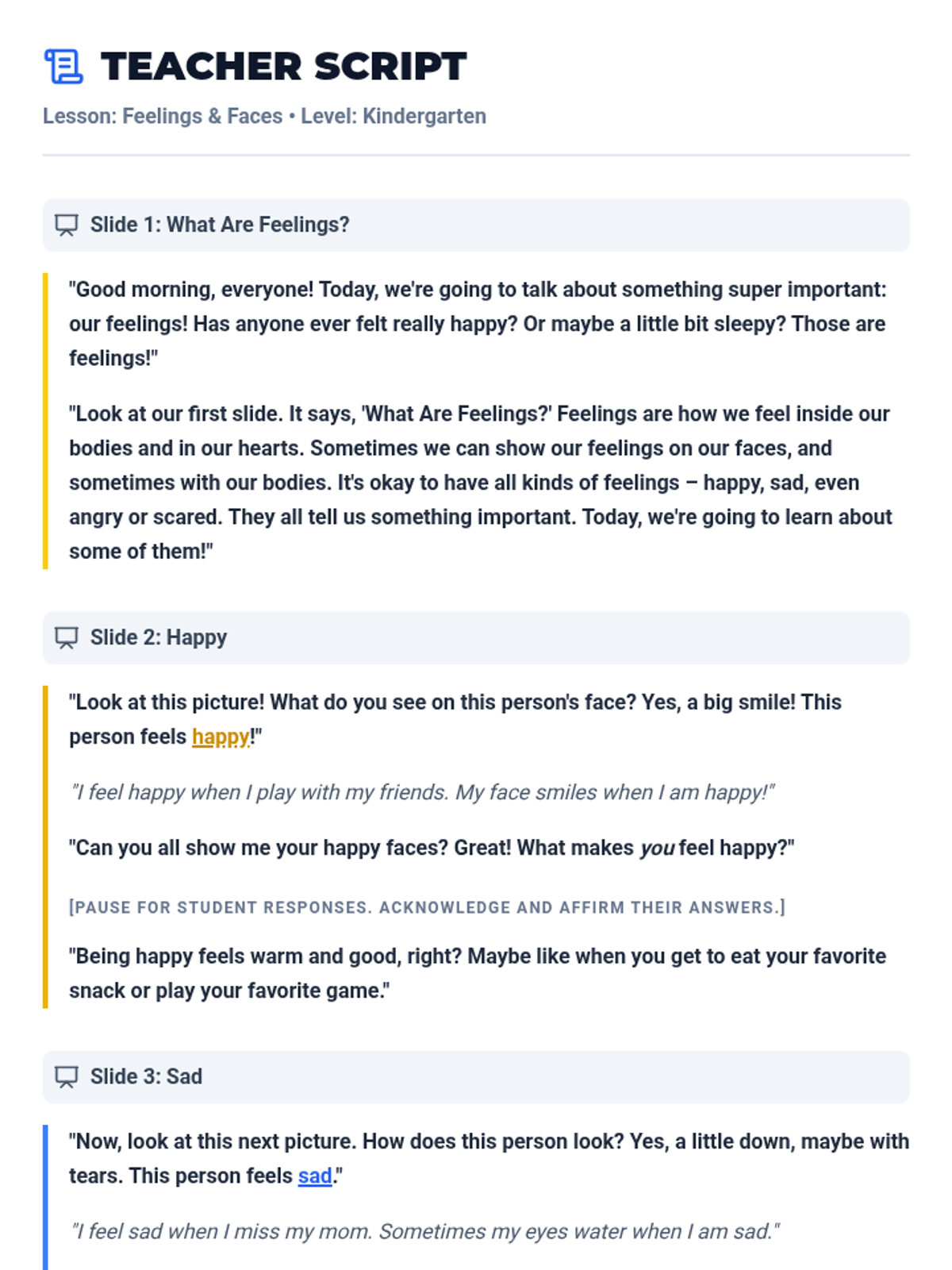Click the italic 'I feel sad when' sentence

424,1231
